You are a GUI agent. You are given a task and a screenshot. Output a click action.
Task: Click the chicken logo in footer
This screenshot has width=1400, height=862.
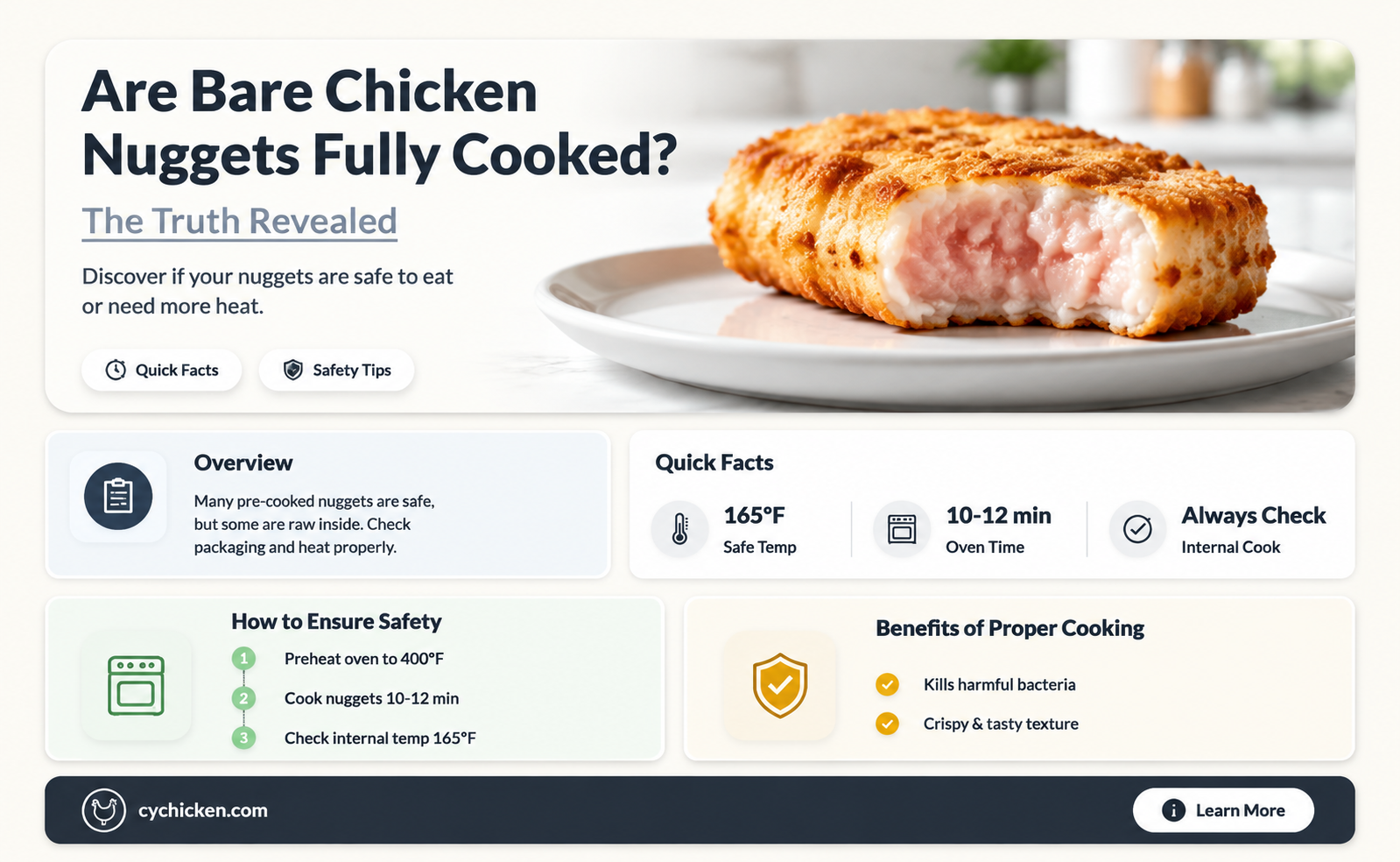click(104, 810)
